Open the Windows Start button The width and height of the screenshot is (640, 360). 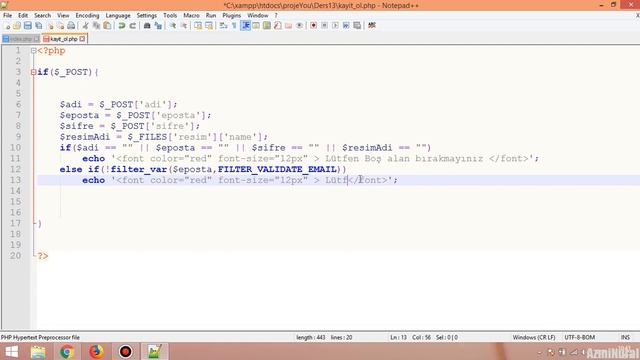point(11,351)
